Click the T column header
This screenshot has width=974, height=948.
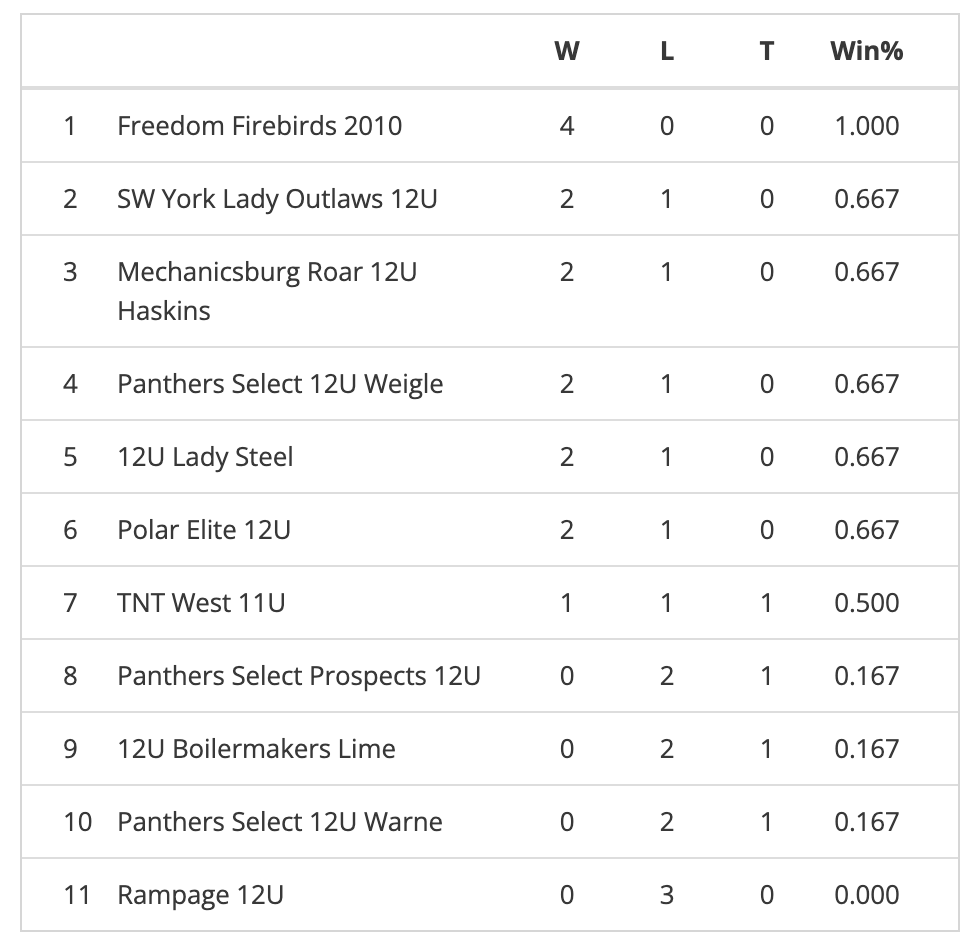[766, 51]
